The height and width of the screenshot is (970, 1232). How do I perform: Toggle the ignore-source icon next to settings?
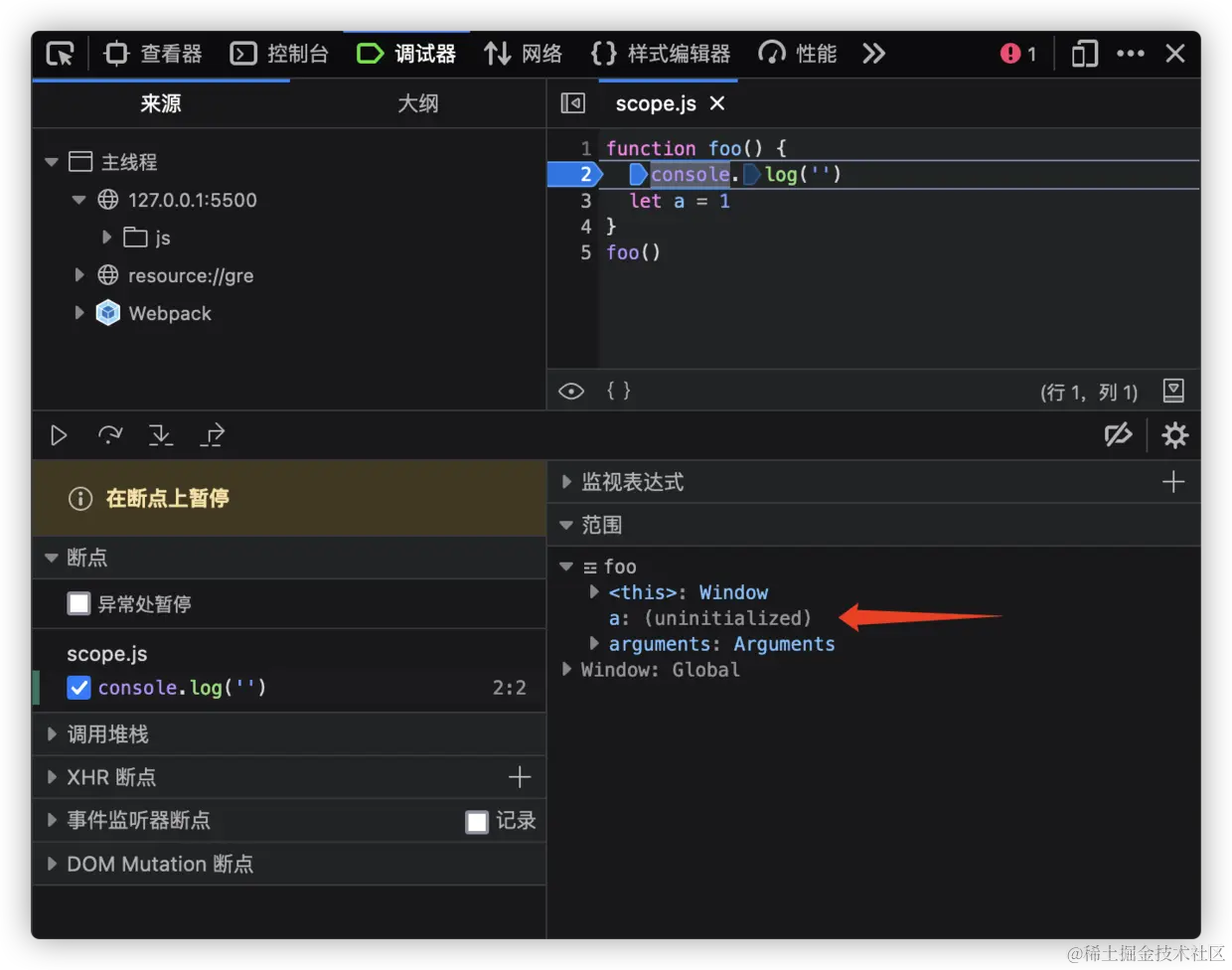coord(1119,434)
